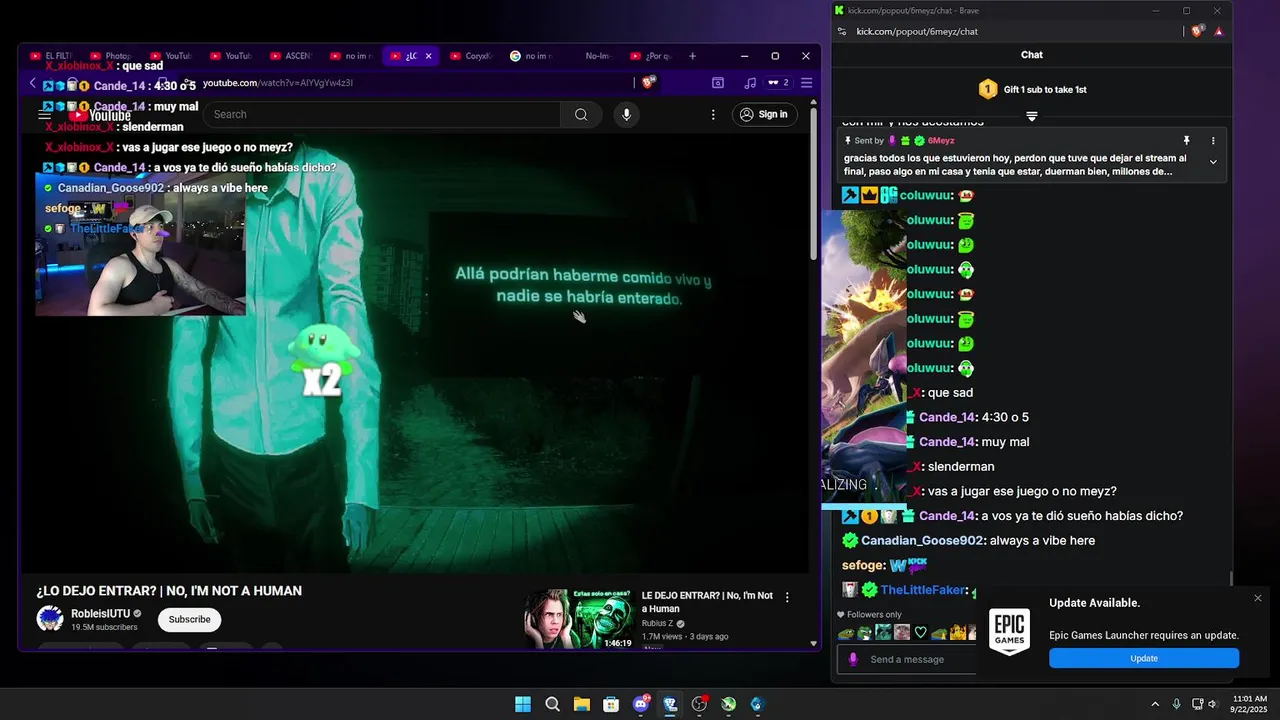Click the Sign in button on YouTube

point(764,114)
